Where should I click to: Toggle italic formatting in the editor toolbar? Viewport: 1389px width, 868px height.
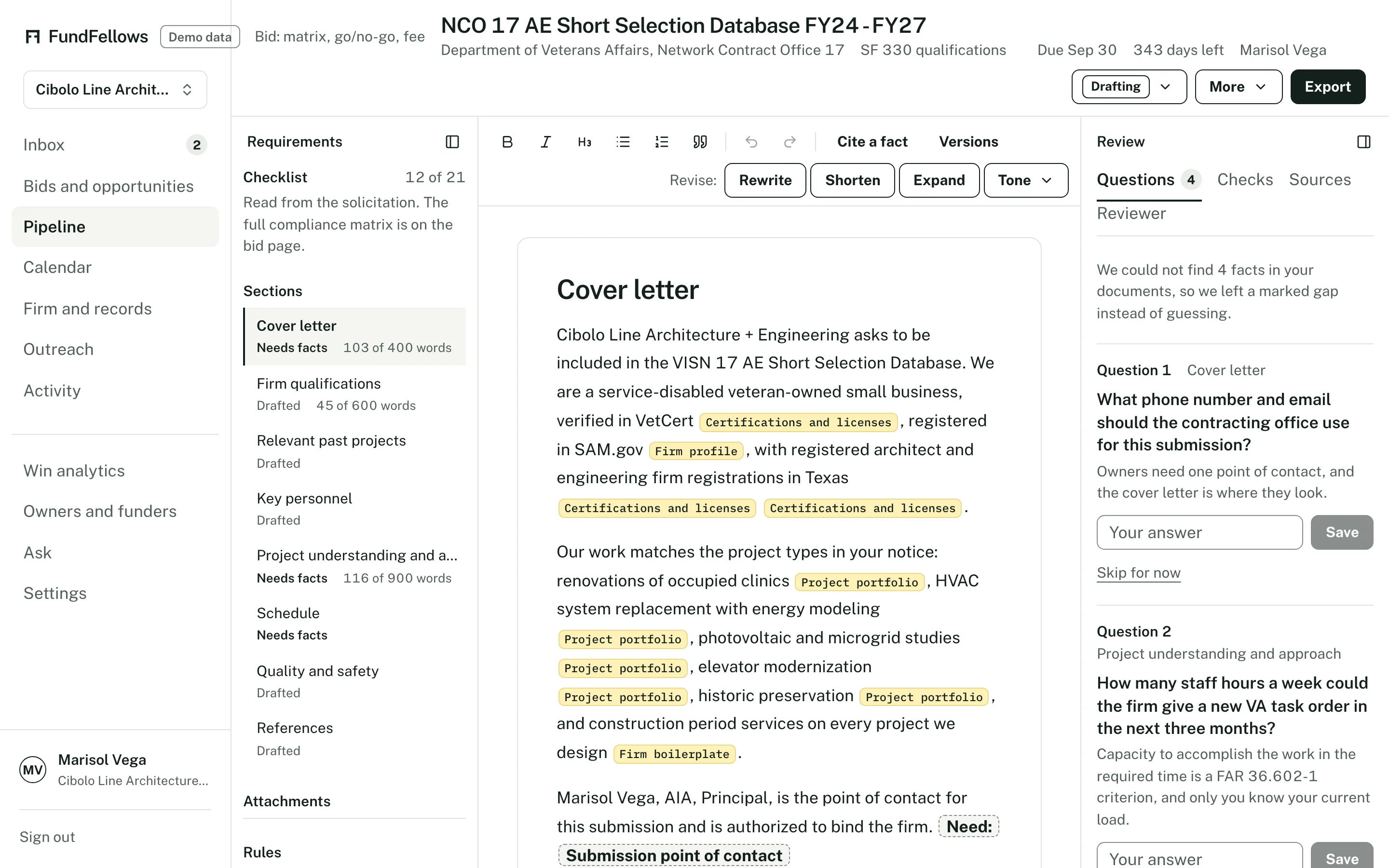[x=546, y=142]
